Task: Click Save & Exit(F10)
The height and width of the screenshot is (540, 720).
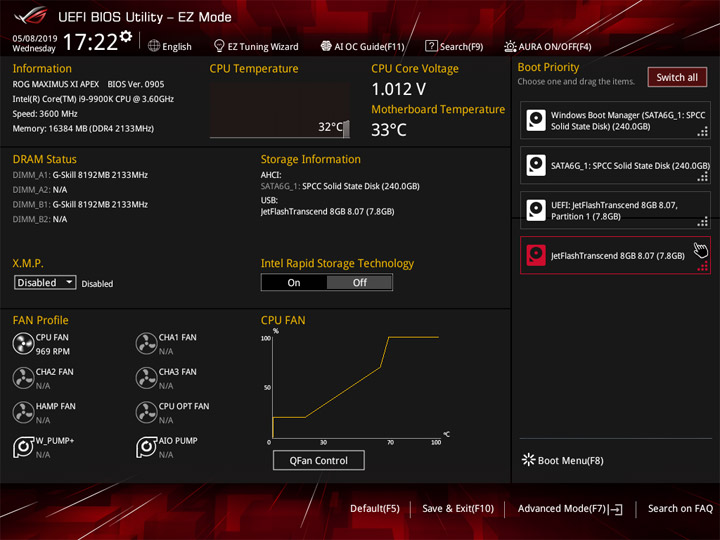Action: [x=458, y=508]
